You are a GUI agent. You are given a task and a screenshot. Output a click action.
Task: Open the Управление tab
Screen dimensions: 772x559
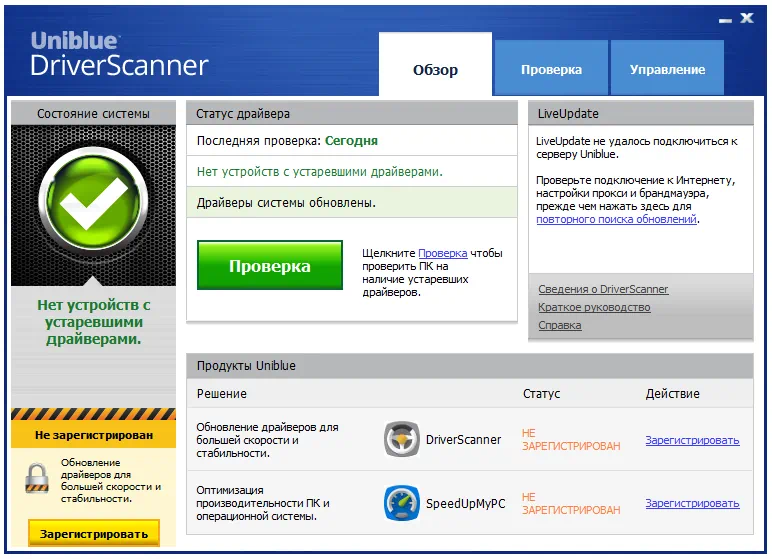[x=667, y=67]
